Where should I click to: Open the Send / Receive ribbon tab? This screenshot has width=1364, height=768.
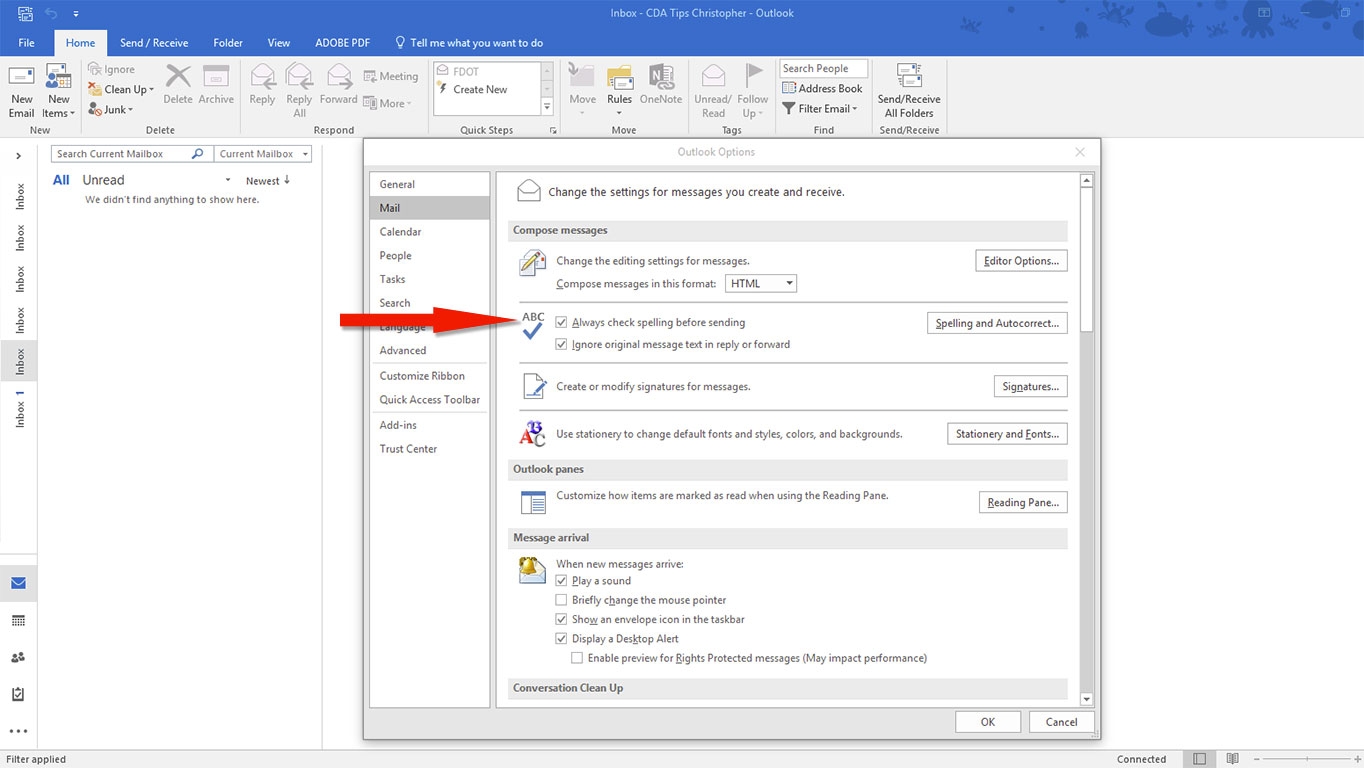[154, 43]
